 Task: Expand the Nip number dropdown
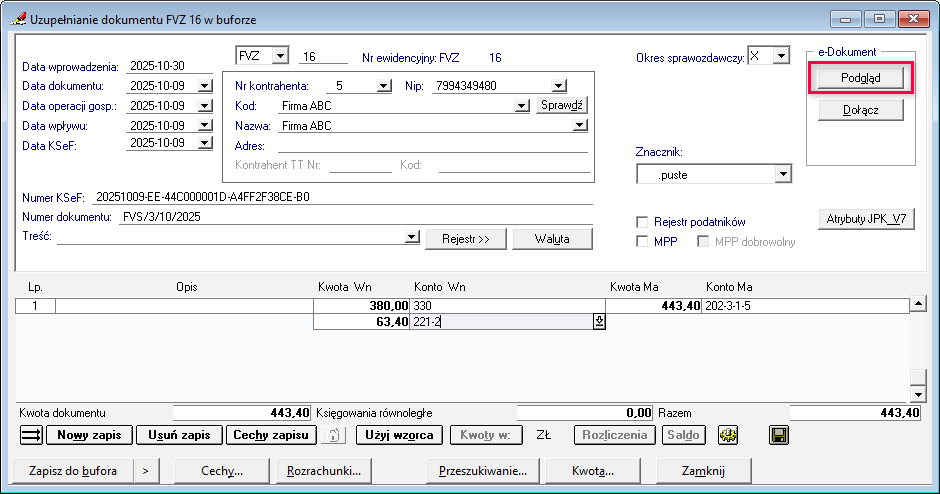(x=559, y=86)
